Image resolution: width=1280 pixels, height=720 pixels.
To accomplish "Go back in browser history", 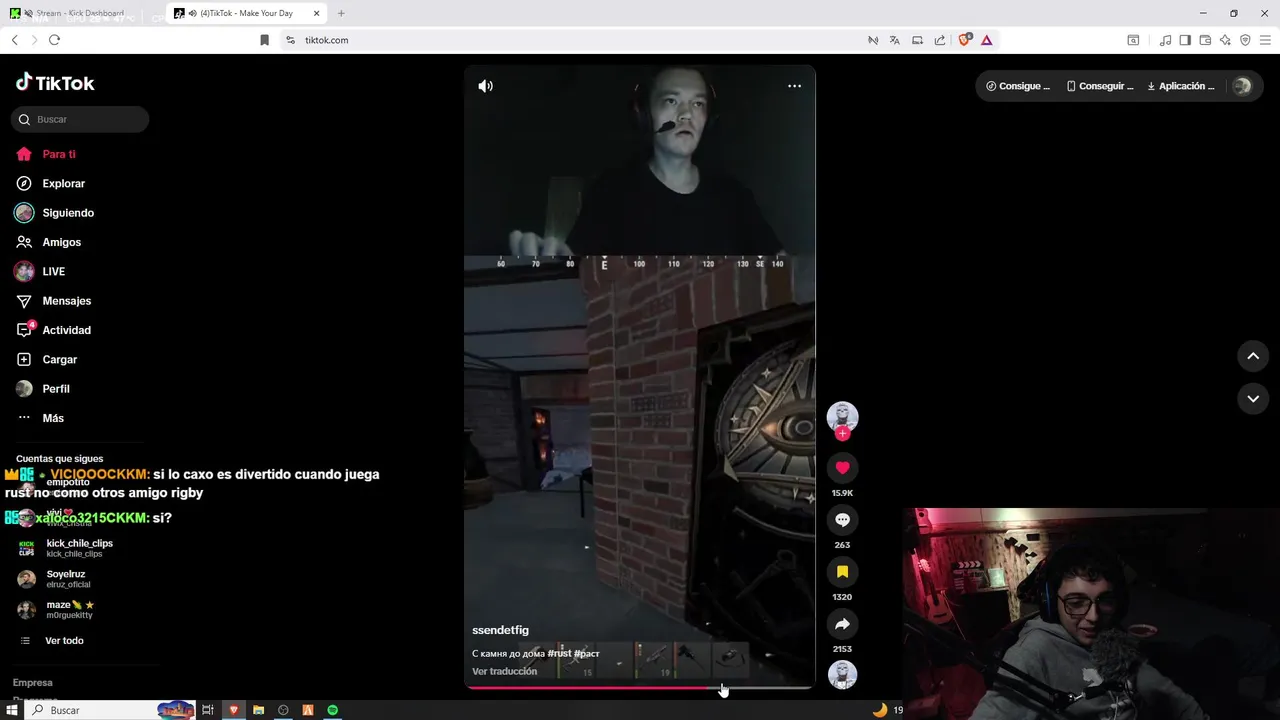I will pyautogui.click(x=15, y=40).
